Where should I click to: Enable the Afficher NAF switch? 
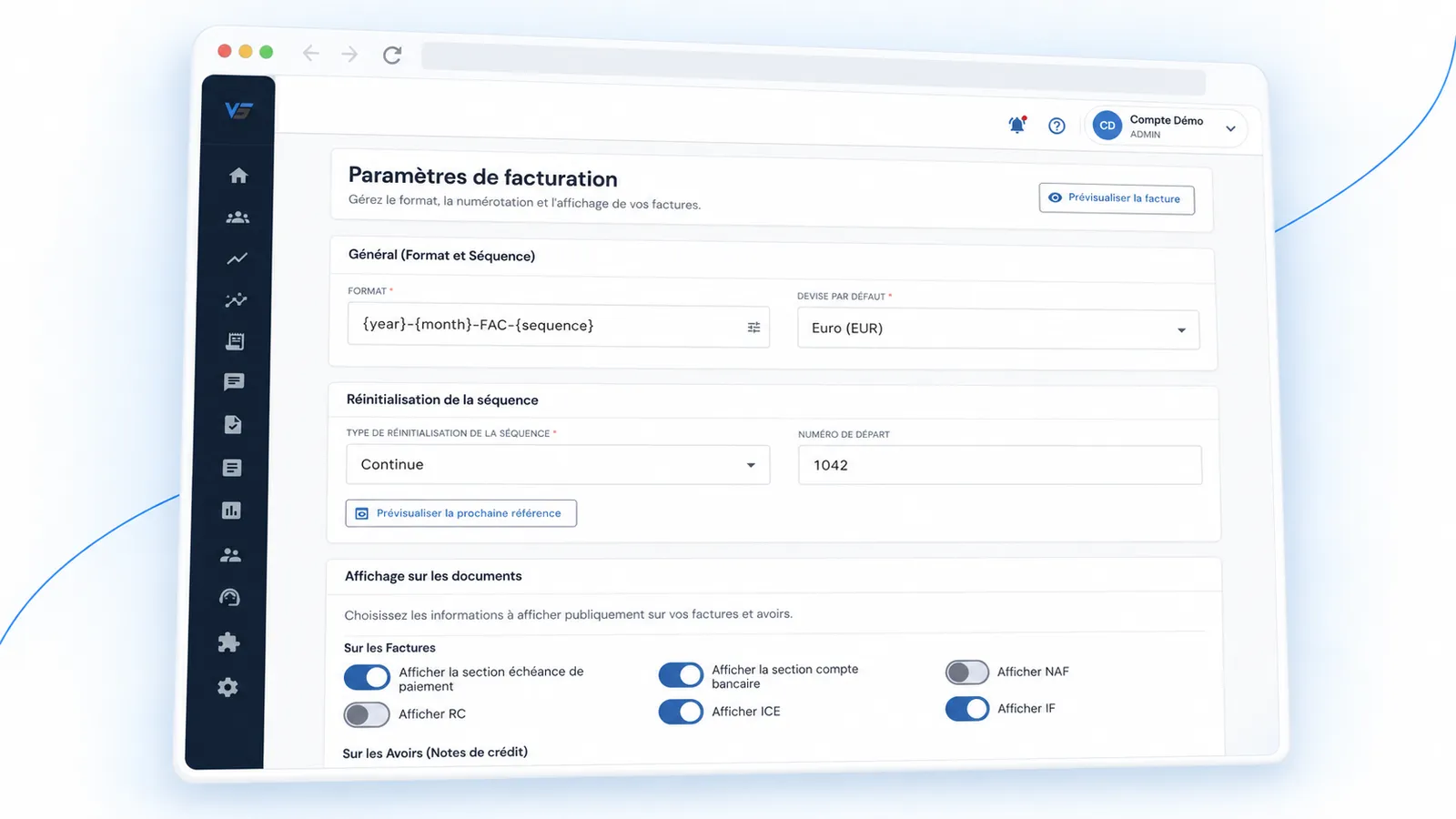[x=966, y=672]
